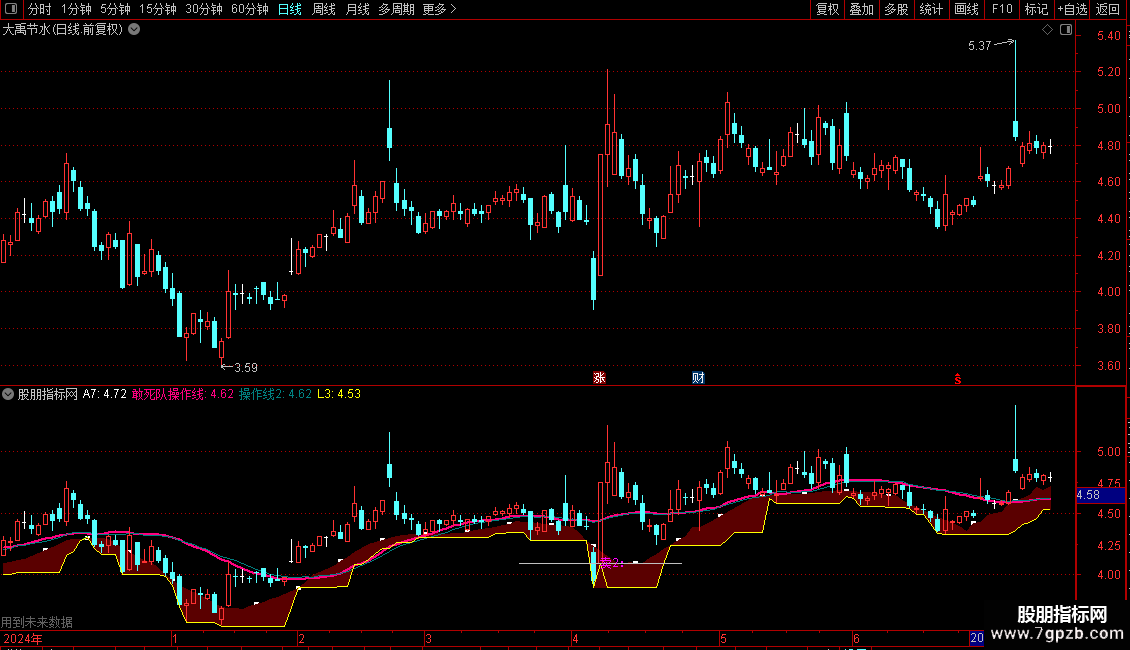
Task: Click the blue 财 financial marker
Action: pyautogui.click(x=698, y=378)
